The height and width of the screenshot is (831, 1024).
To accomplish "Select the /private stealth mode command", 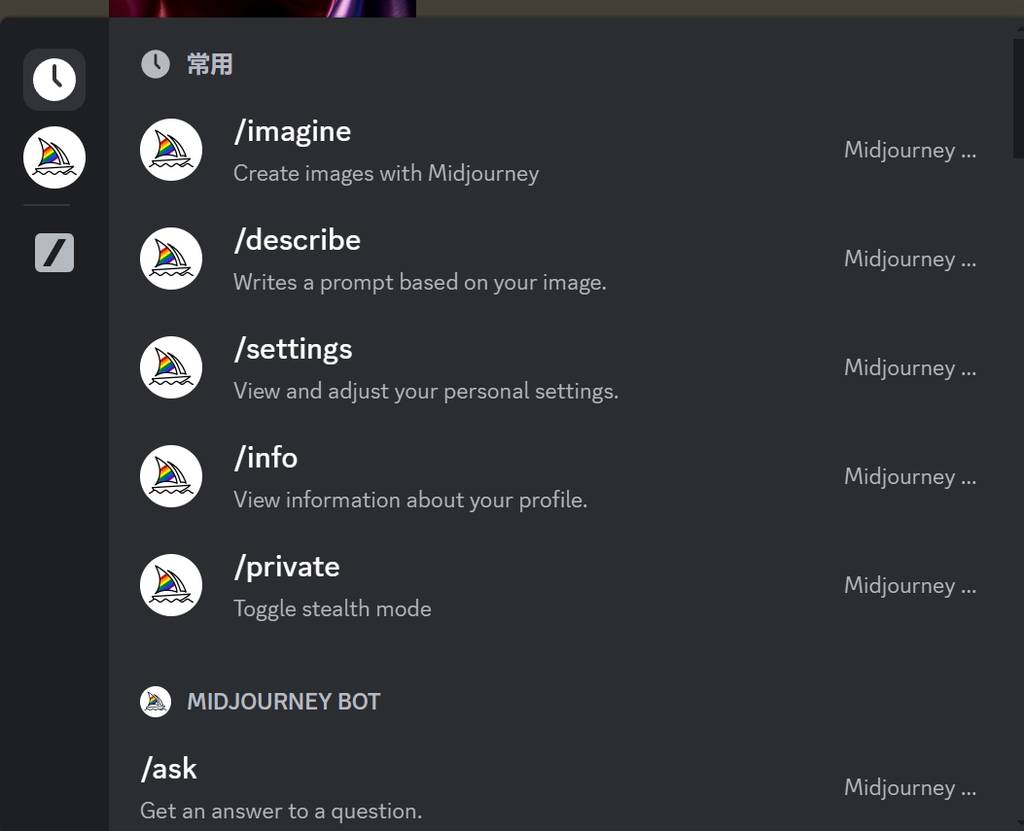I will pos(287,567).
